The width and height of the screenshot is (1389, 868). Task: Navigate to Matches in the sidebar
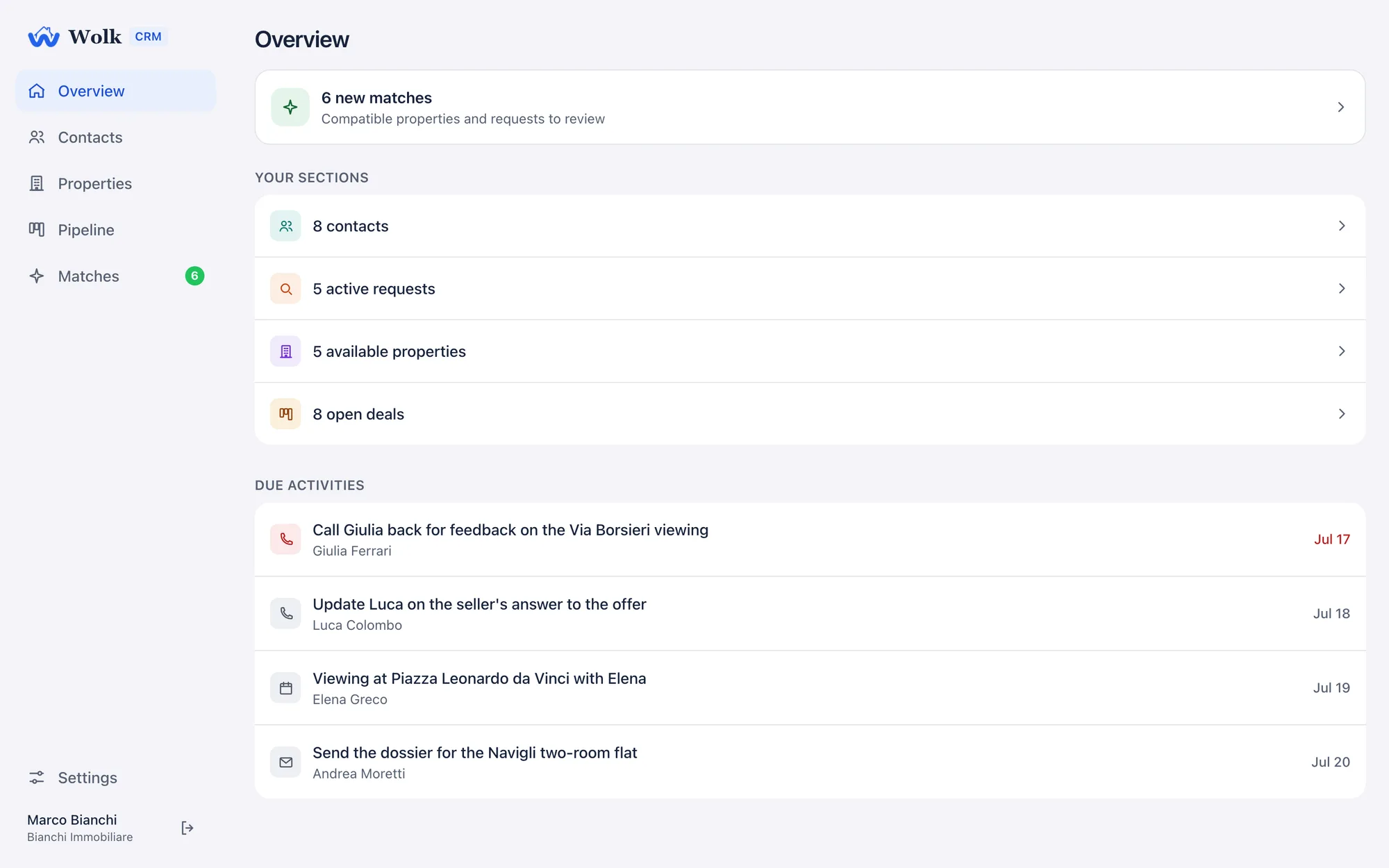tap(115, 276)
